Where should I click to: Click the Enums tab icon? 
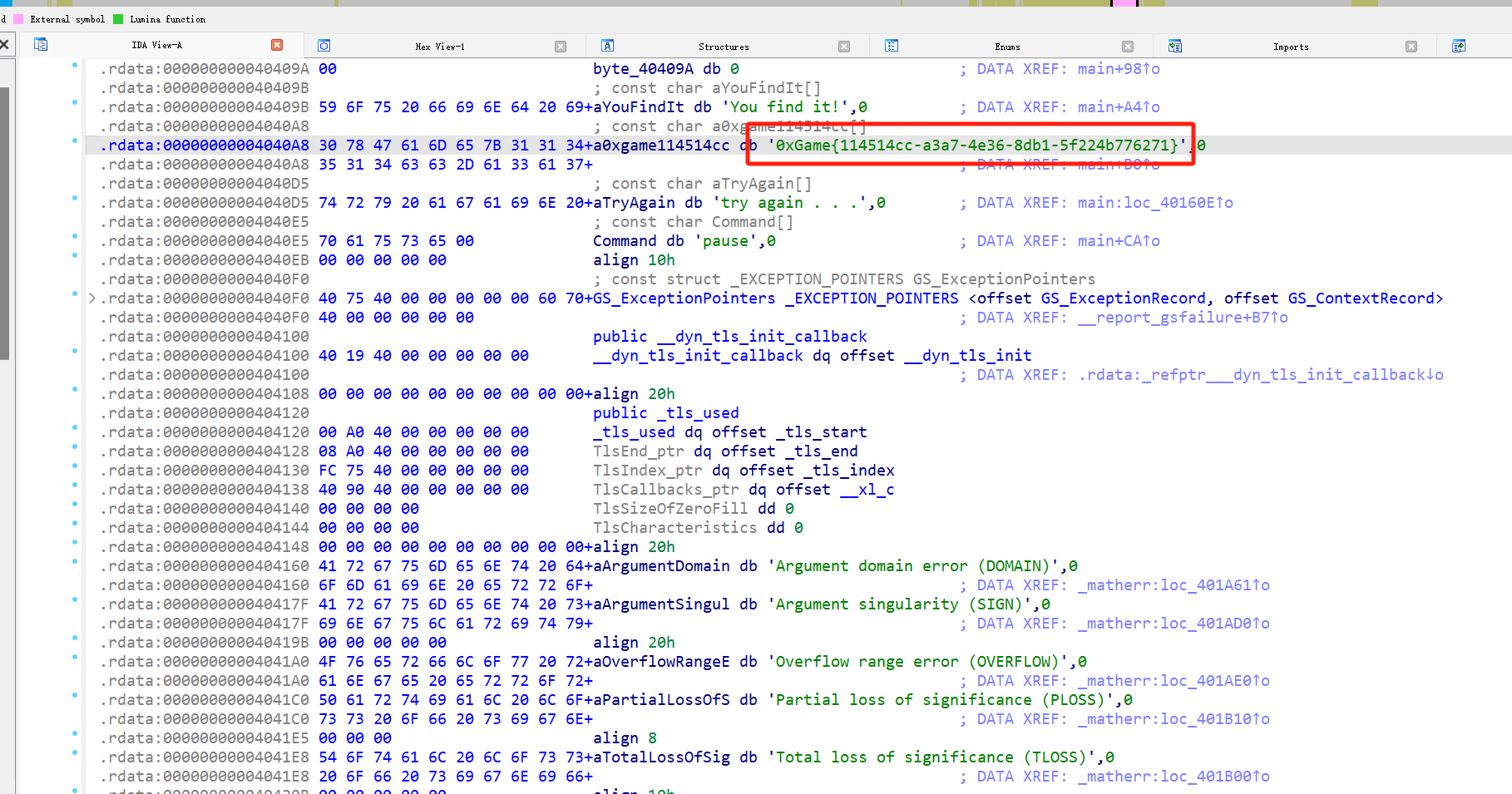[x=892, y=46]
